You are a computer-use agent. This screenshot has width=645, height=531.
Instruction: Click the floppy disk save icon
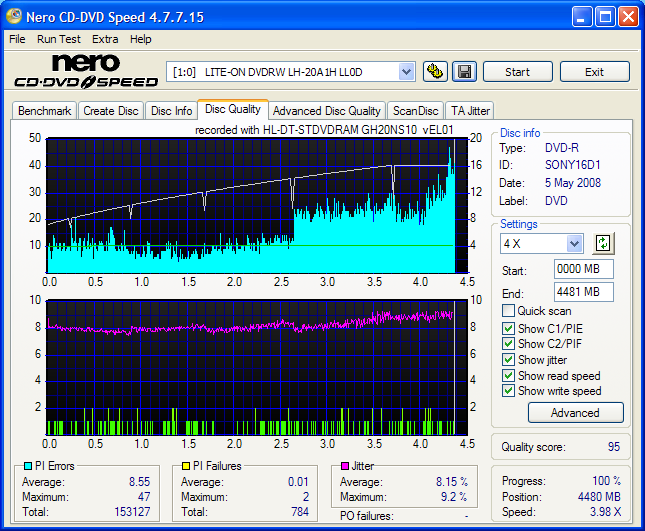pyautogui.click(x=463, y=71)
